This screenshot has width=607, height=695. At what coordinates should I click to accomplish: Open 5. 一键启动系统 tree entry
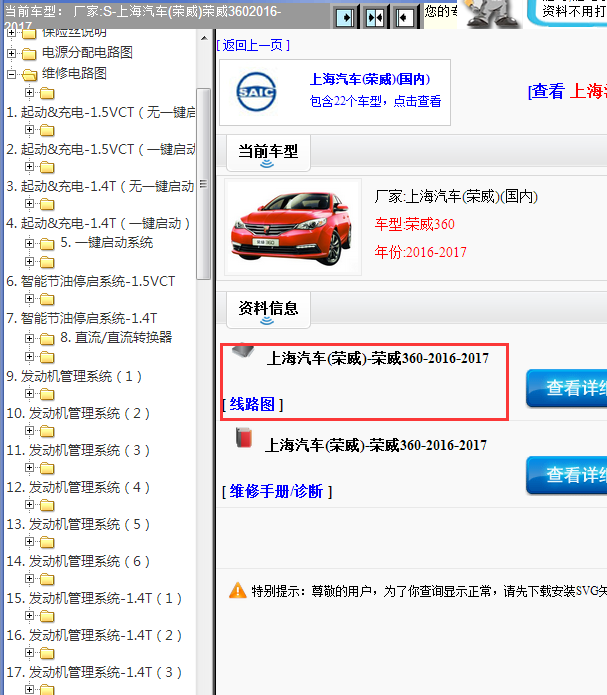tap(107, 242)
